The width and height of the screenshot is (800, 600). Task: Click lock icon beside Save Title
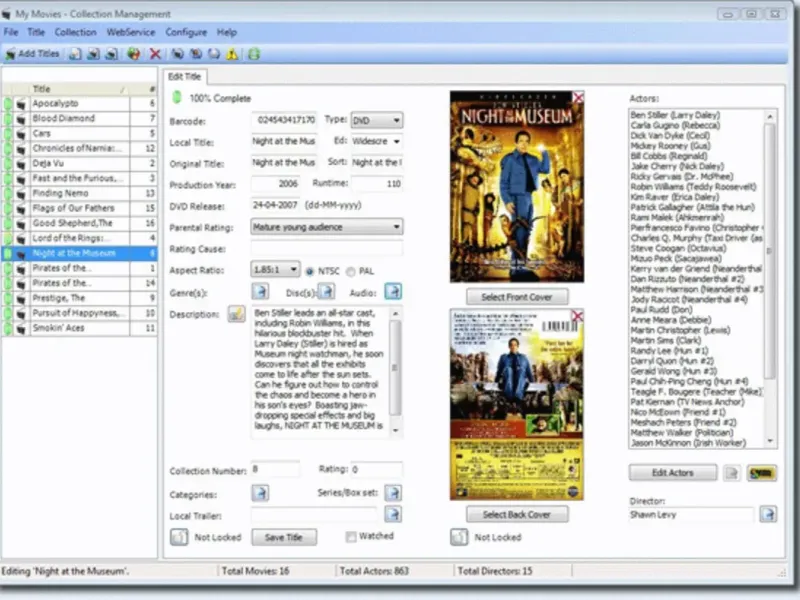pos(179,537)
